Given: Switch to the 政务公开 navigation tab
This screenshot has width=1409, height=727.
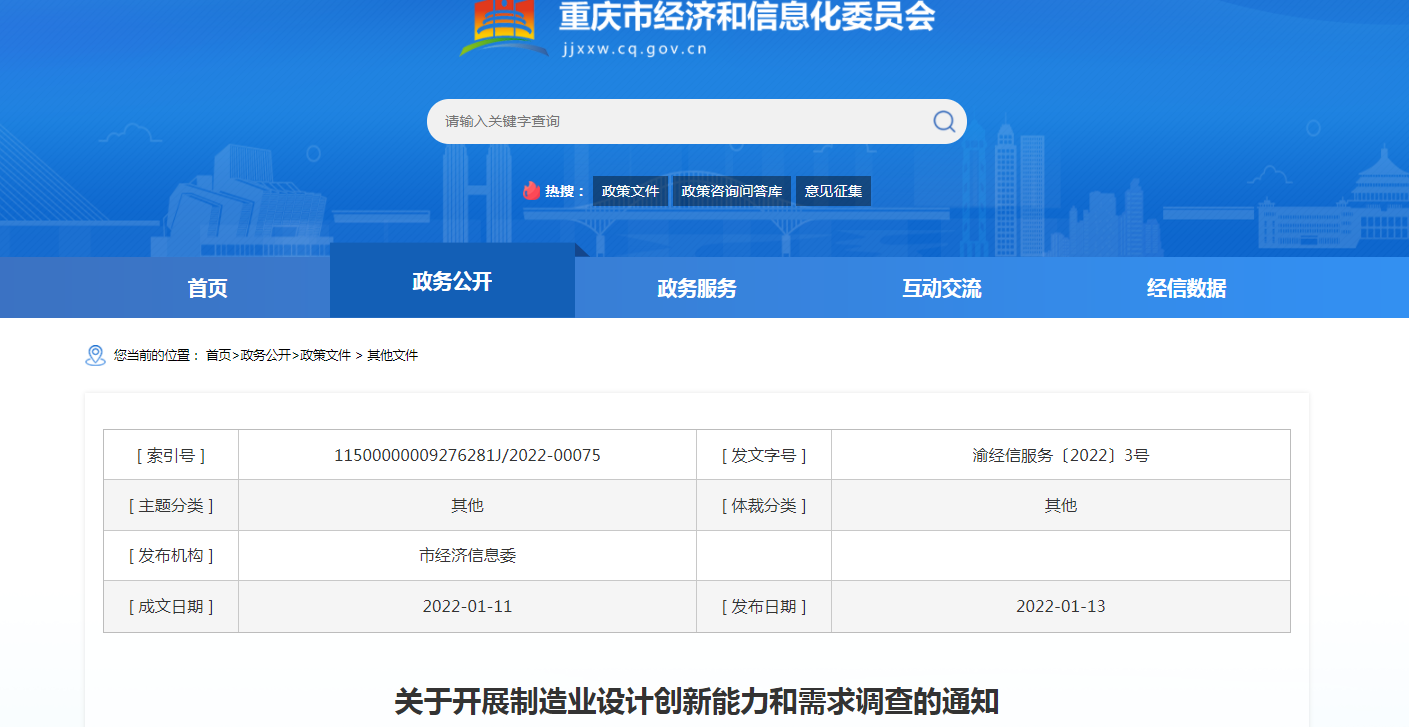Looking at the screenshot, I should coord(452,281).
